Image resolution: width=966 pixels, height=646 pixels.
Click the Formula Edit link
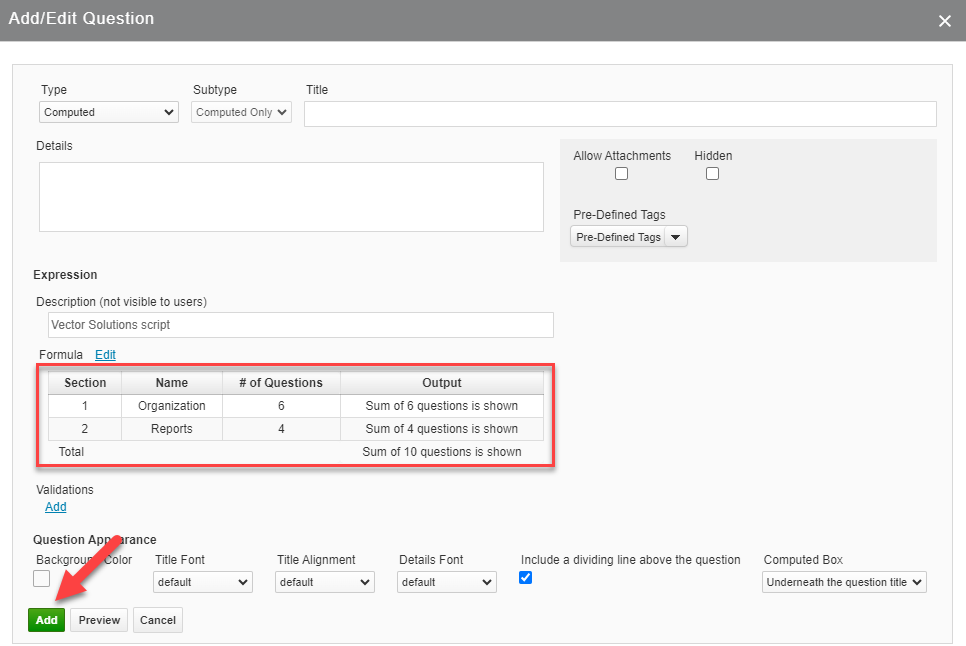pos(105,355)
